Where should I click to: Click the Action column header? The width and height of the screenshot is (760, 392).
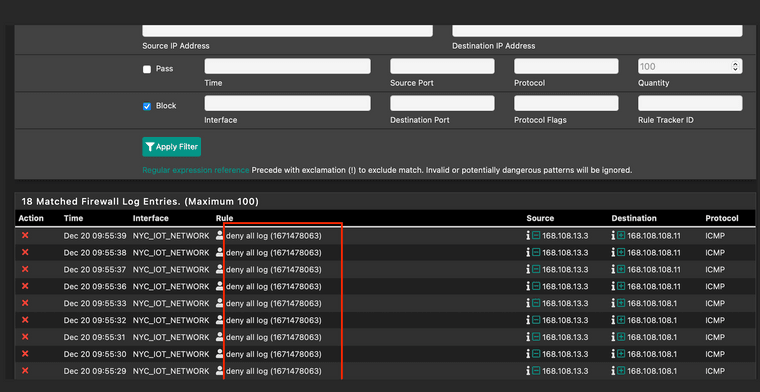[x=31, y=219]
